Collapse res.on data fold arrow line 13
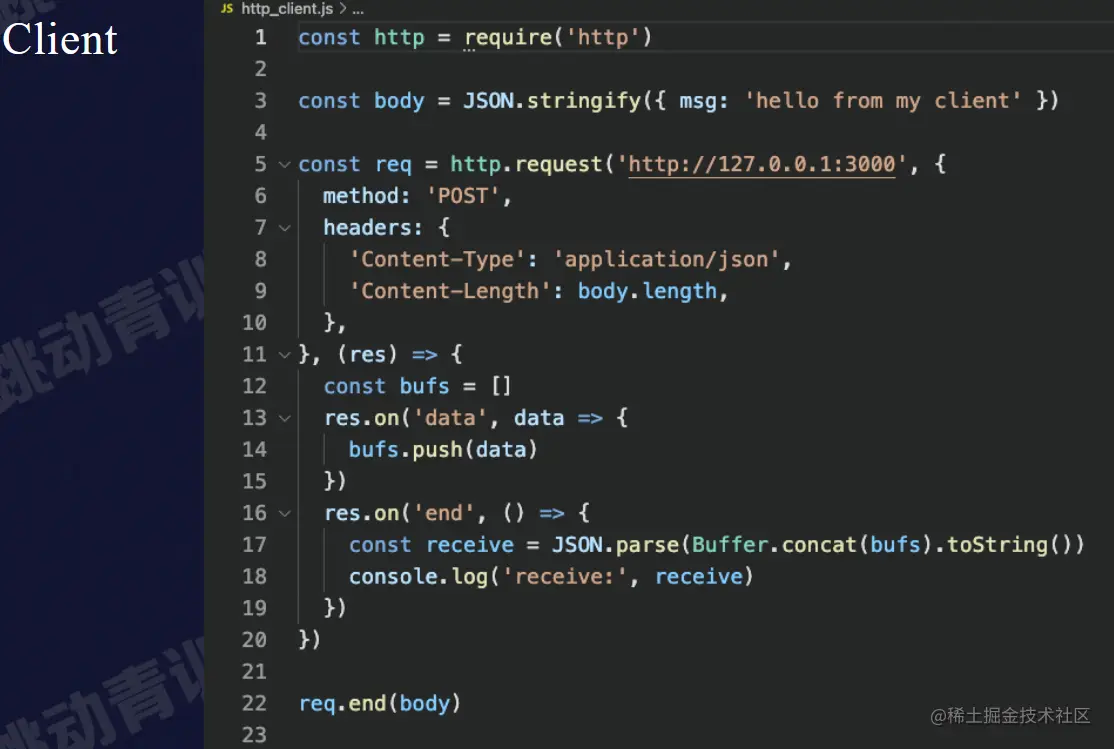Viewport: 1114px width, 749px height. (x=284, y=419)
